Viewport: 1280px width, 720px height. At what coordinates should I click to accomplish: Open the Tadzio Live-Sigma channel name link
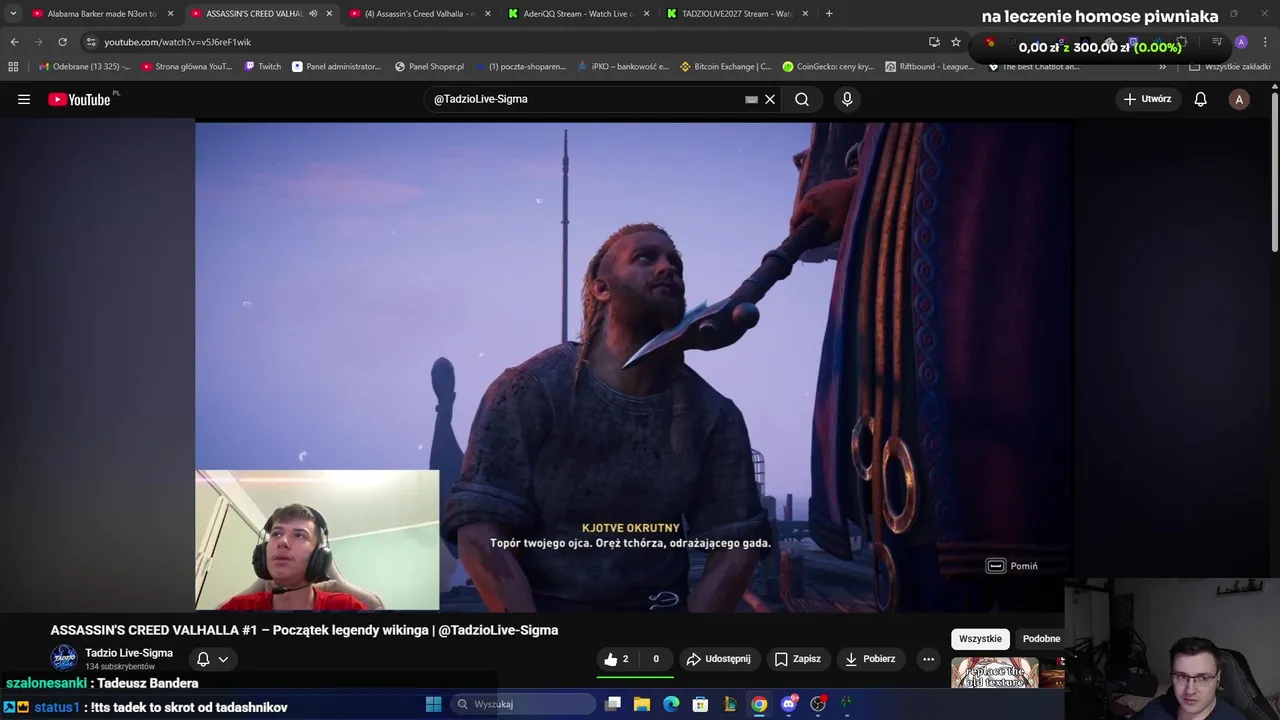pos(129,653)
